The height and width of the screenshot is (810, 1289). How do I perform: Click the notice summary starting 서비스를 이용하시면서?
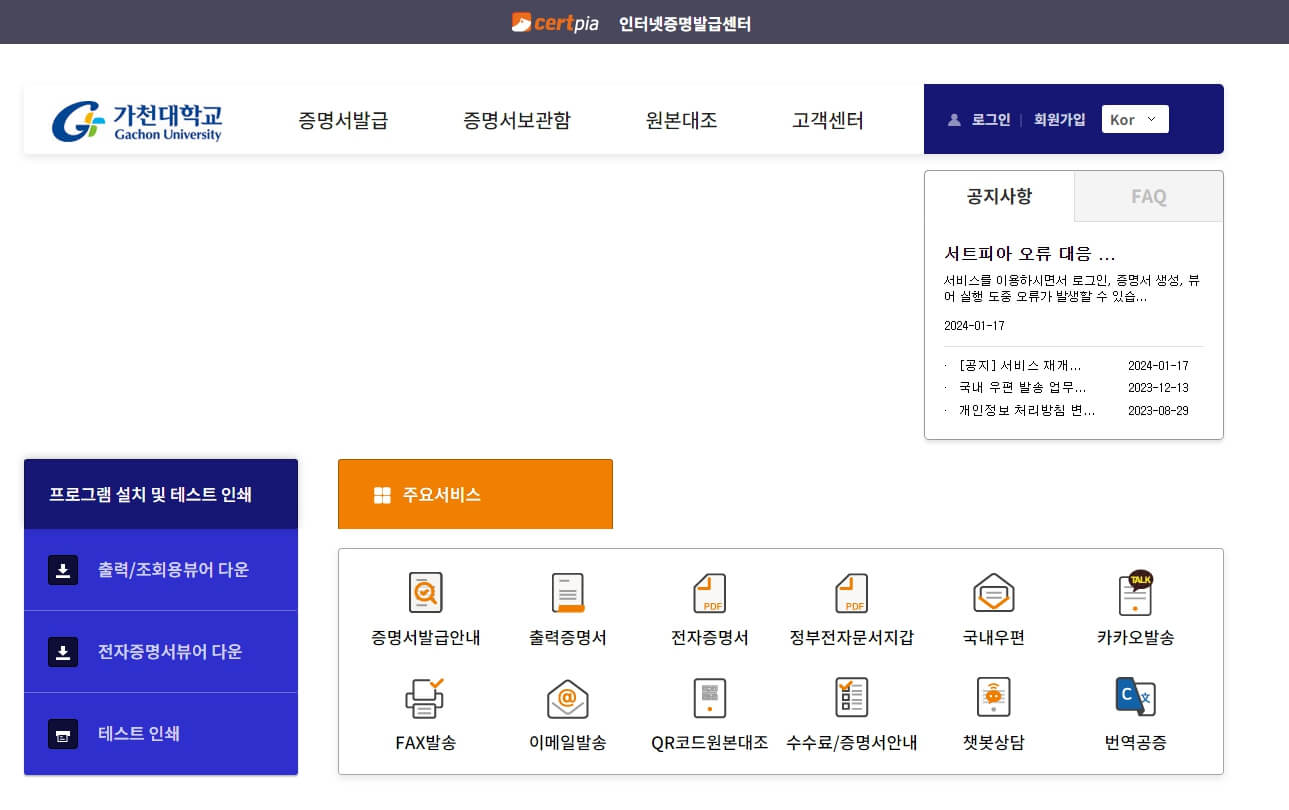tap(1072, 289)
